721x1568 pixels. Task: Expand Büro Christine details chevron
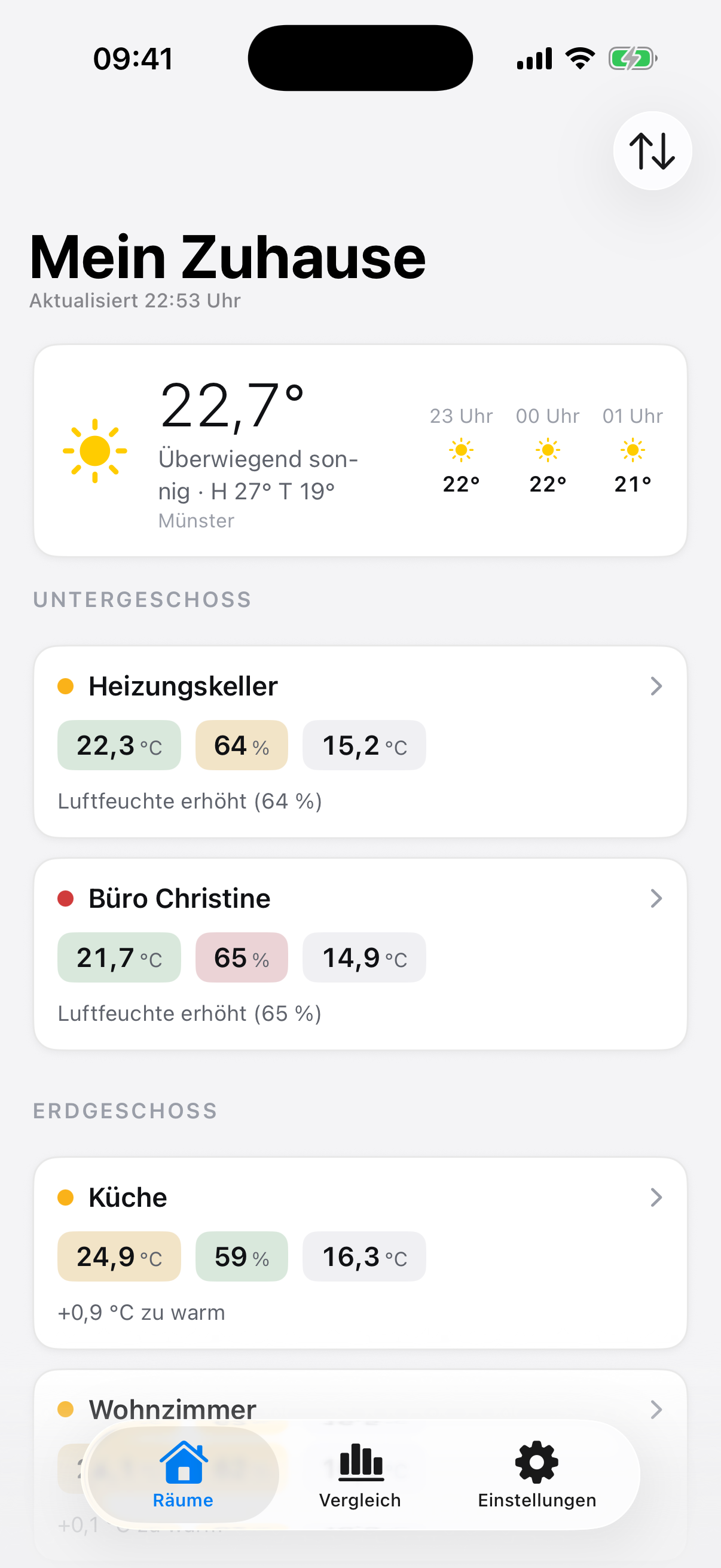[656, 898]
